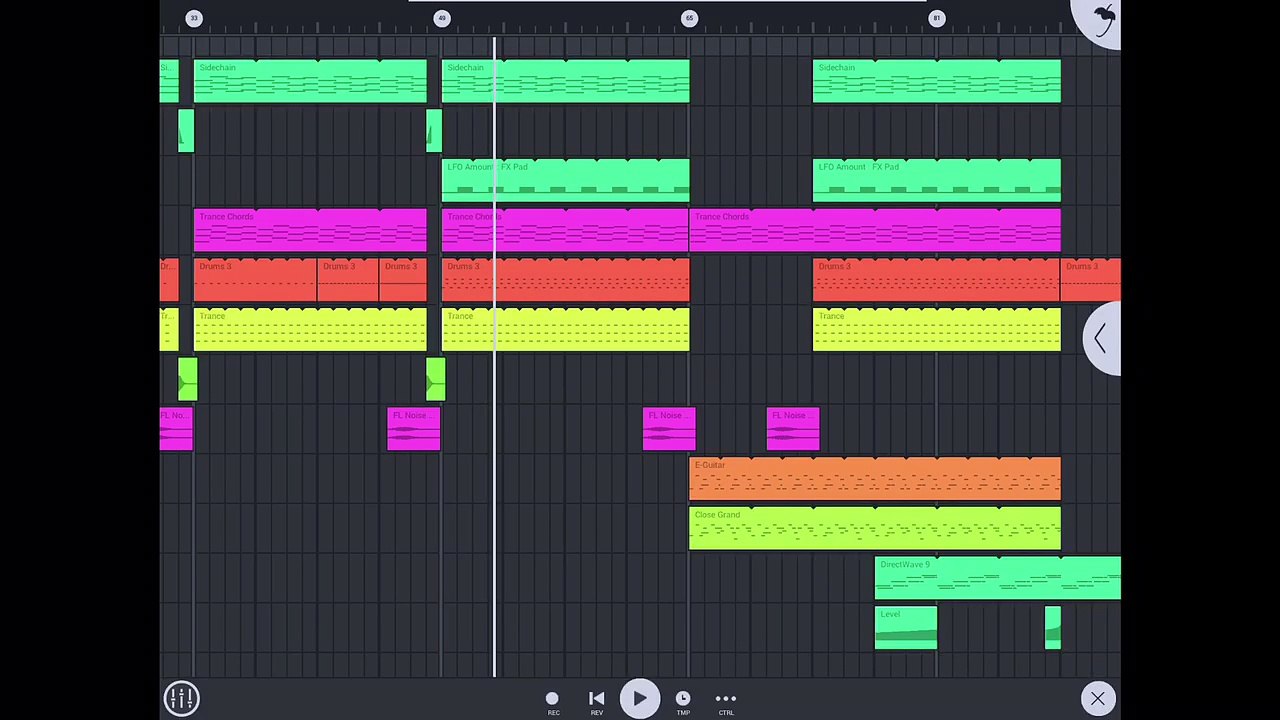Select rightmost Drums 3 clip at screen edge

(1091, 280)
